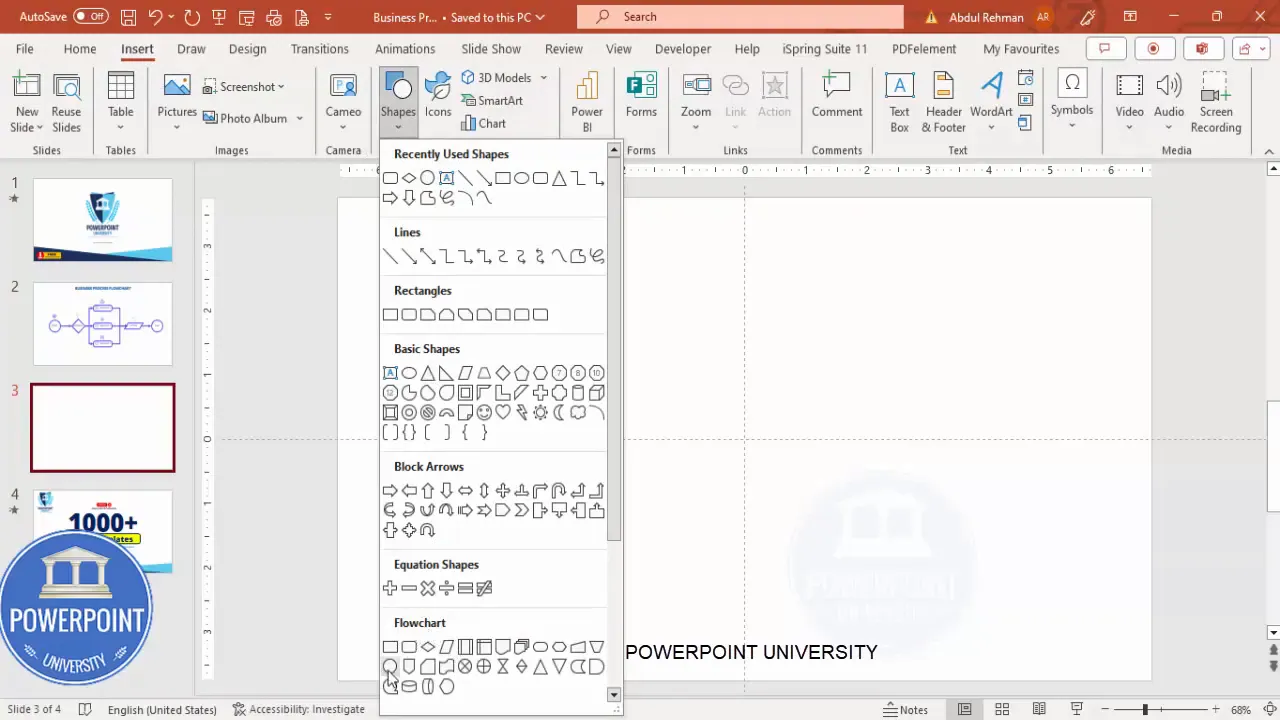Select the Flowchart Connector circle shape
Image resolution: width=1280 pixels, height=720 pixels.
point(390,667)
